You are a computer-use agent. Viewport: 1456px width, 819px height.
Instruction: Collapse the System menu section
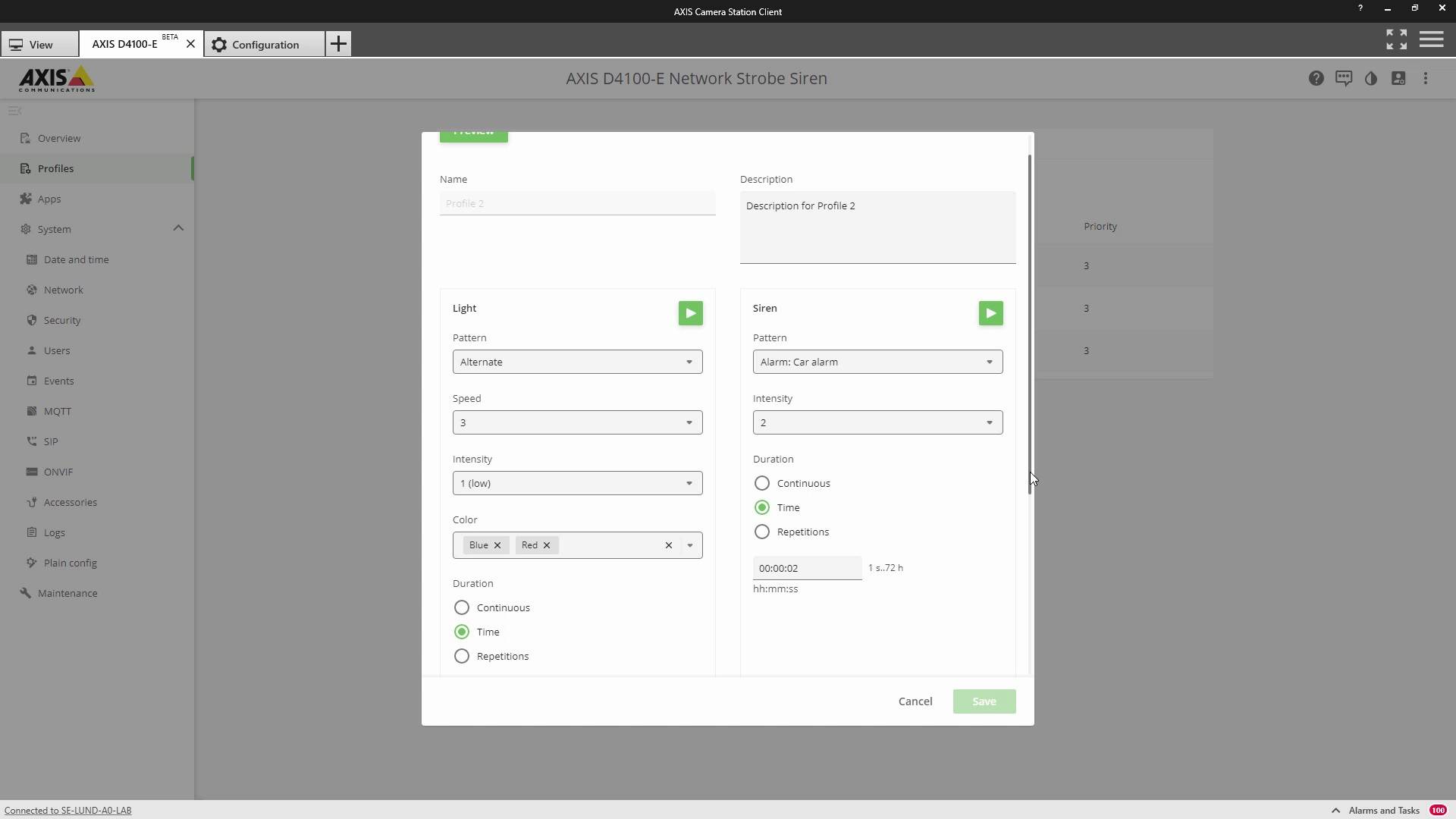(178, 228)
